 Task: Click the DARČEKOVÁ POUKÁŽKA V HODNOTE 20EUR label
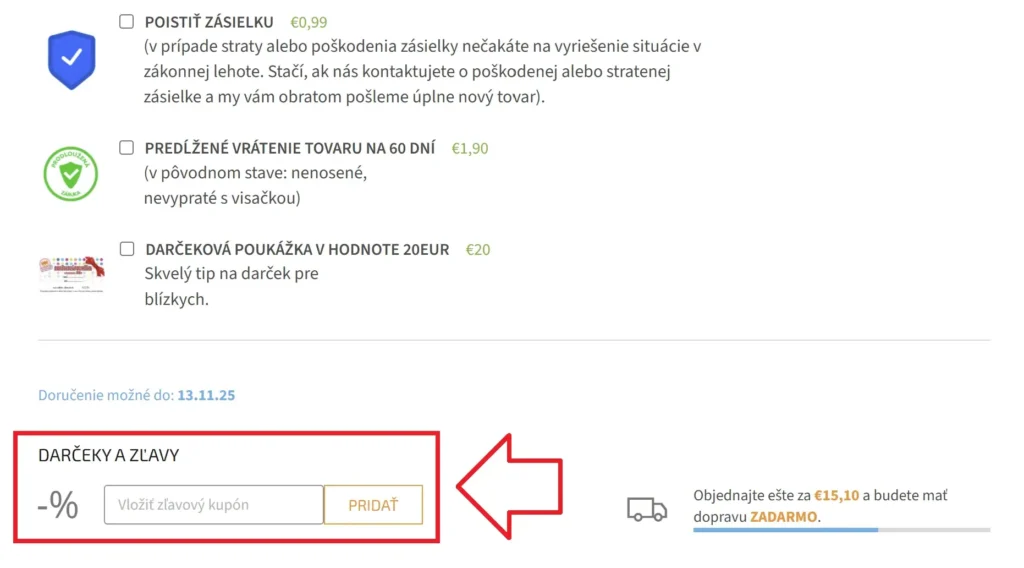pos(297,249)
